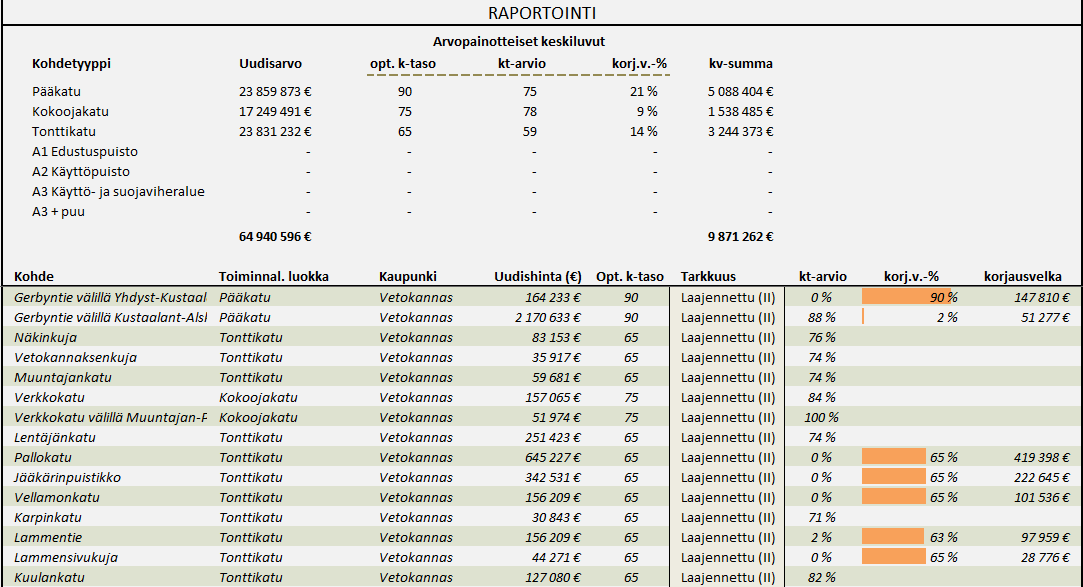Click Verkkokatu välillä Muuntajan cell
Screen dimensions: 1083x587
(x=111, y=418)
